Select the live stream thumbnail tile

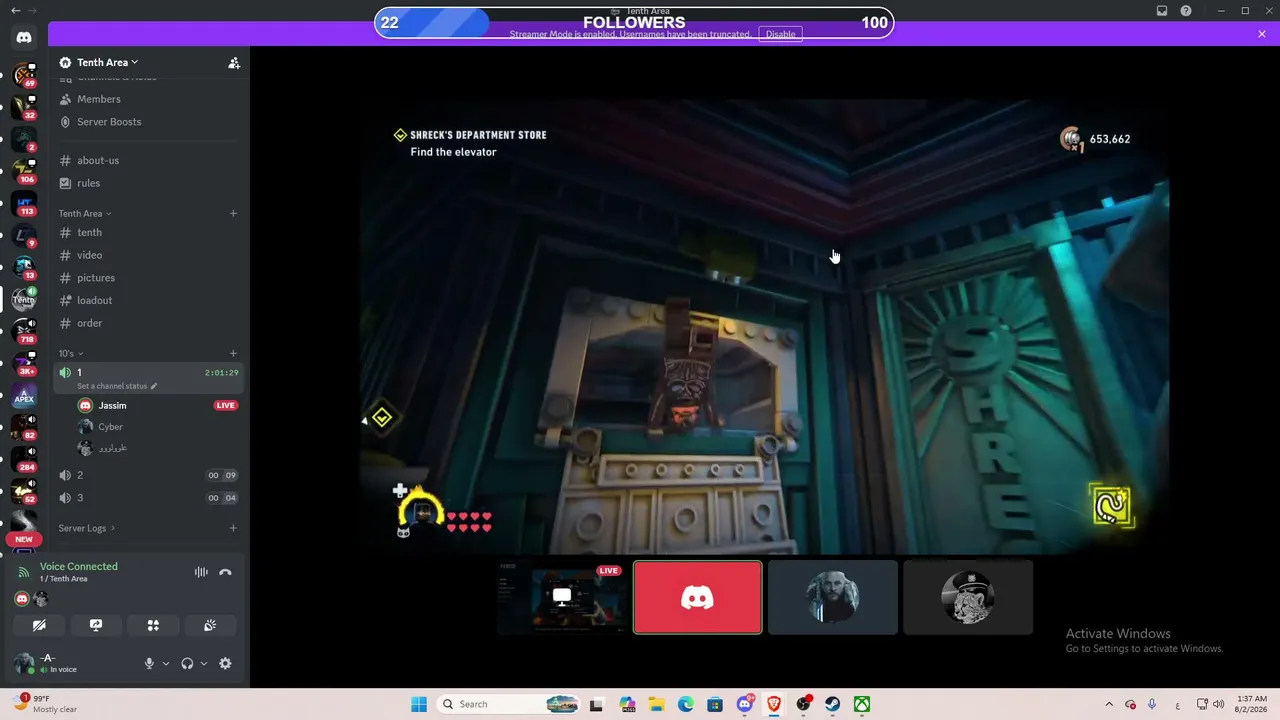pyautogui.click(x=563, y=597)
